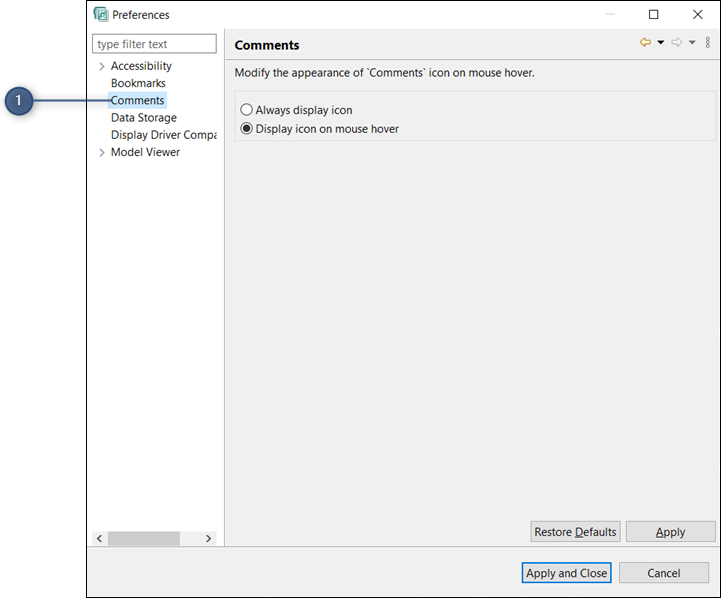Select the Always display icon option

pos(247,110)
